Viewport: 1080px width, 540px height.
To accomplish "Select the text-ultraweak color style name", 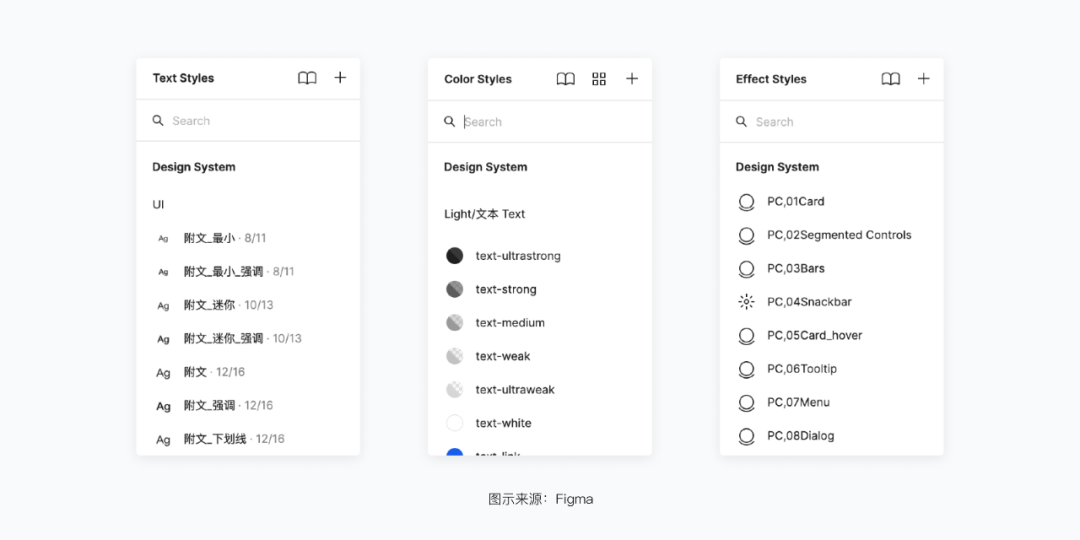I will (x=515, y=390).
